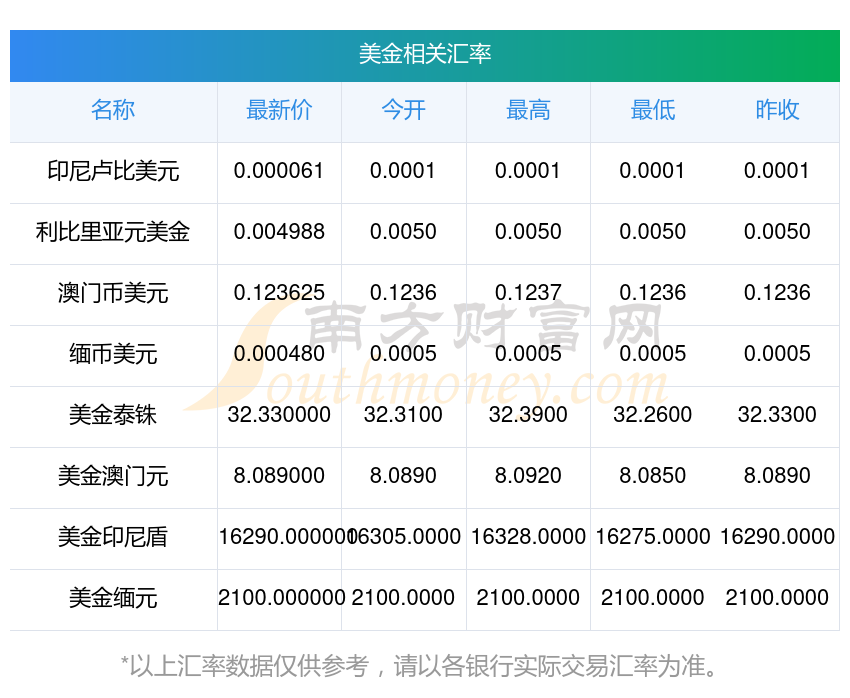Click 美金印尼盾 lowest value 16275.0000
This screenshot has height=698, width=850.
pyautogui.click(x=653, y=537)
